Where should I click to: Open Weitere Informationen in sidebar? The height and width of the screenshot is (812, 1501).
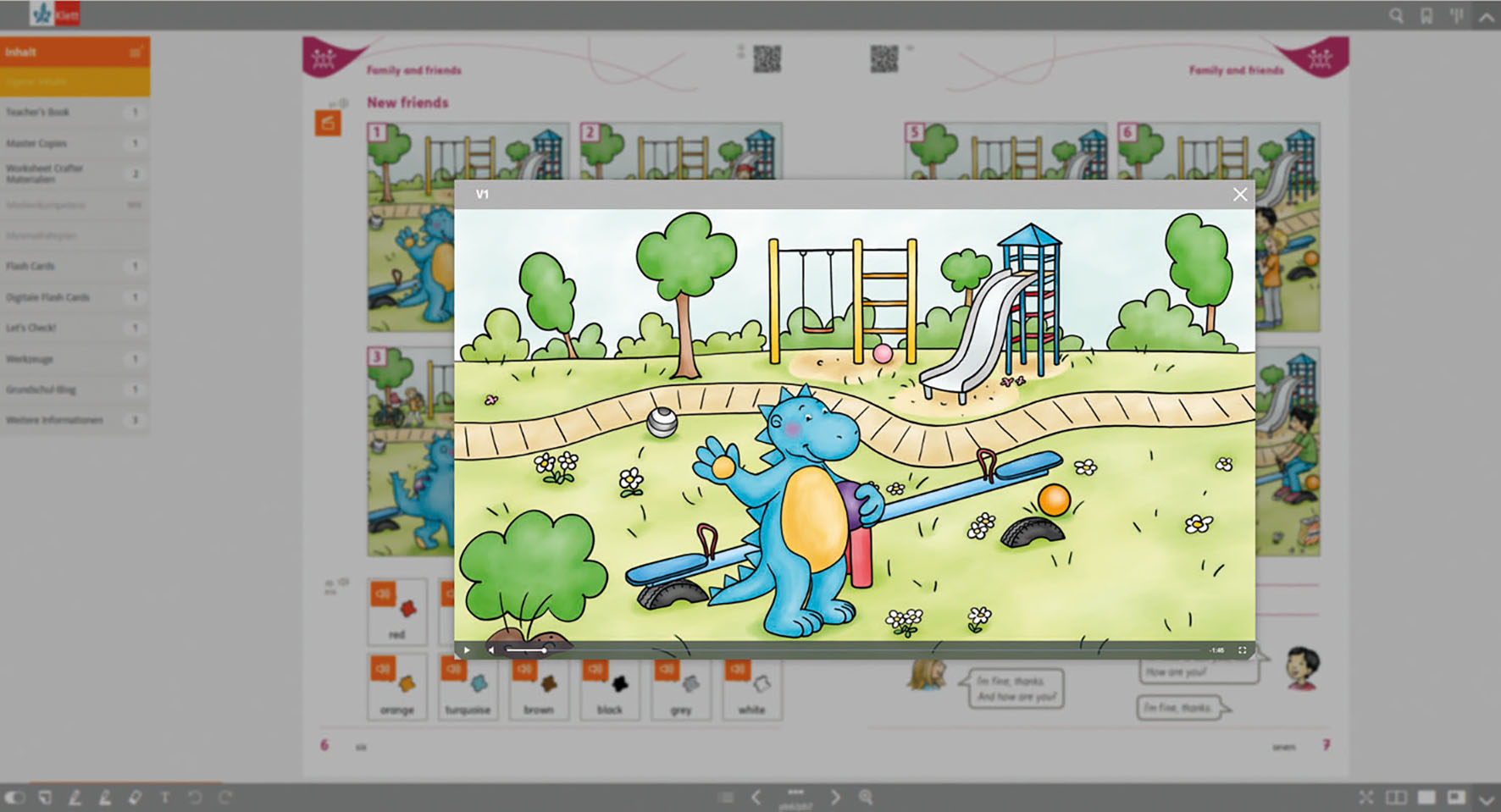pos(75,420)
